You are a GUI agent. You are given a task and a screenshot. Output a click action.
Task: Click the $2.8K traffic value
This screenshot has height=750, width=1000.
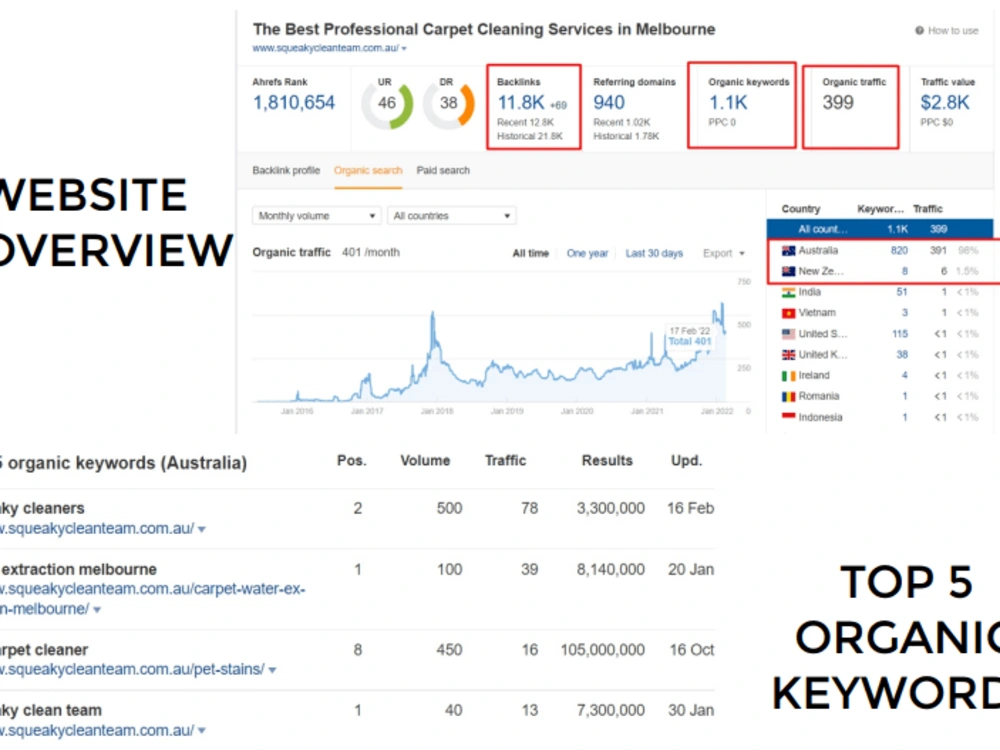(945, 103)
